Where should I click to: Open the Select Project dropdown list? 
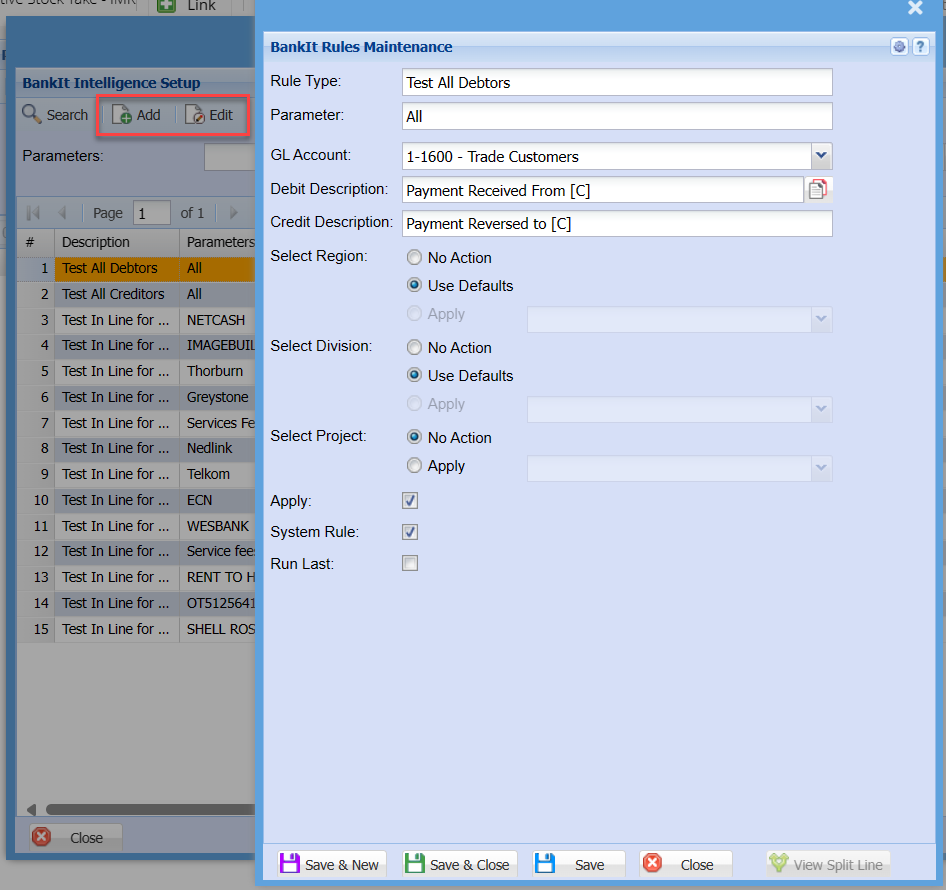pyautogui.click(x=821, y=467)
